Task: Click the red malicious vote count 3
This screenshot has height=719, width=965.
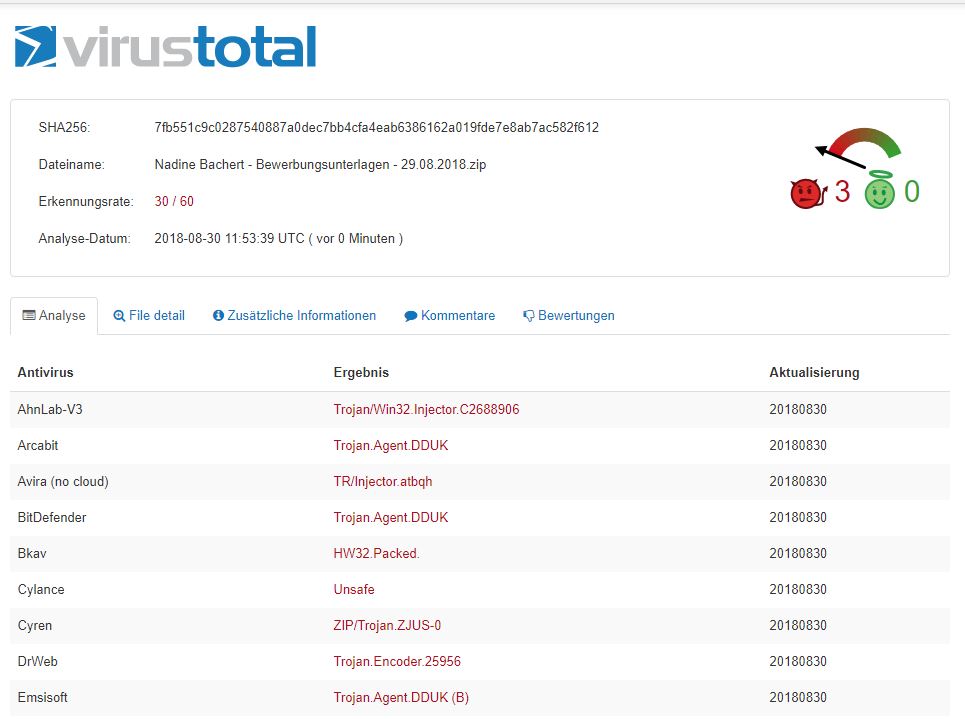Action: 842,191
